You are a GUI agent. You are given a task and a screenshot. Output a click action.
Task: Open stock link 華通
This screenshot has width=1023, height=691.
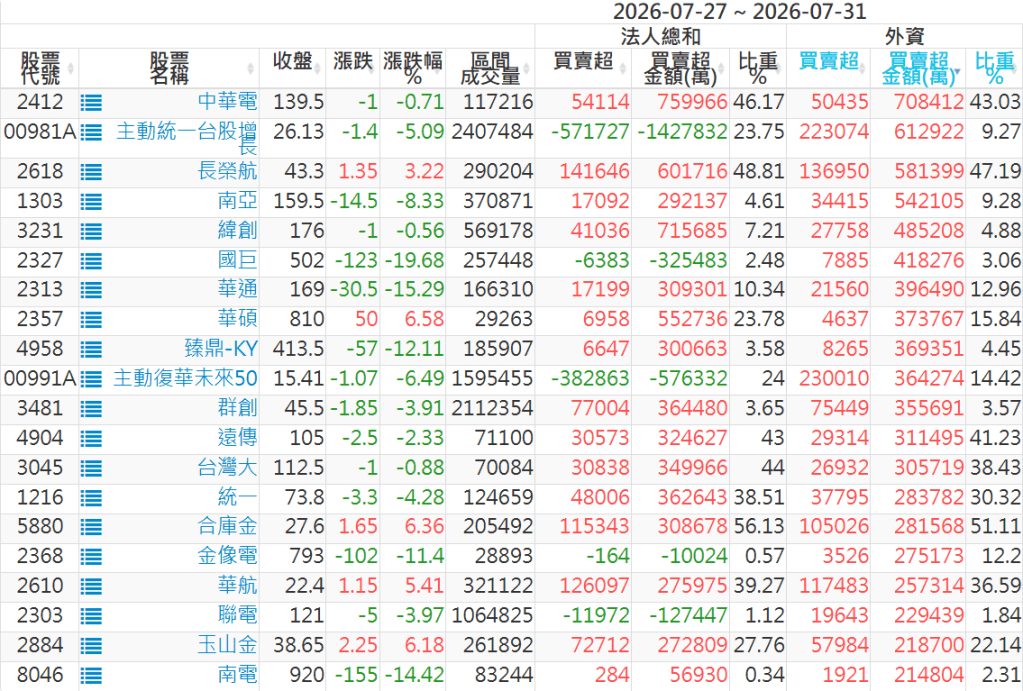tap(237, 289)
